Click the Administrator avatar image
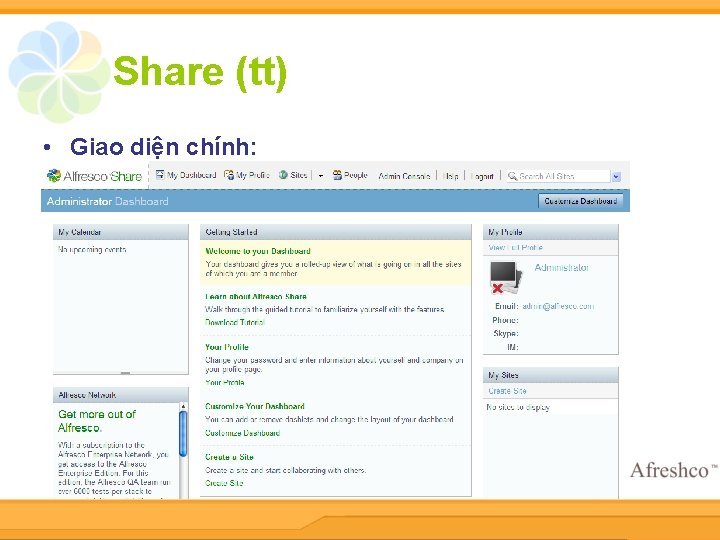 tap(506, 277)
